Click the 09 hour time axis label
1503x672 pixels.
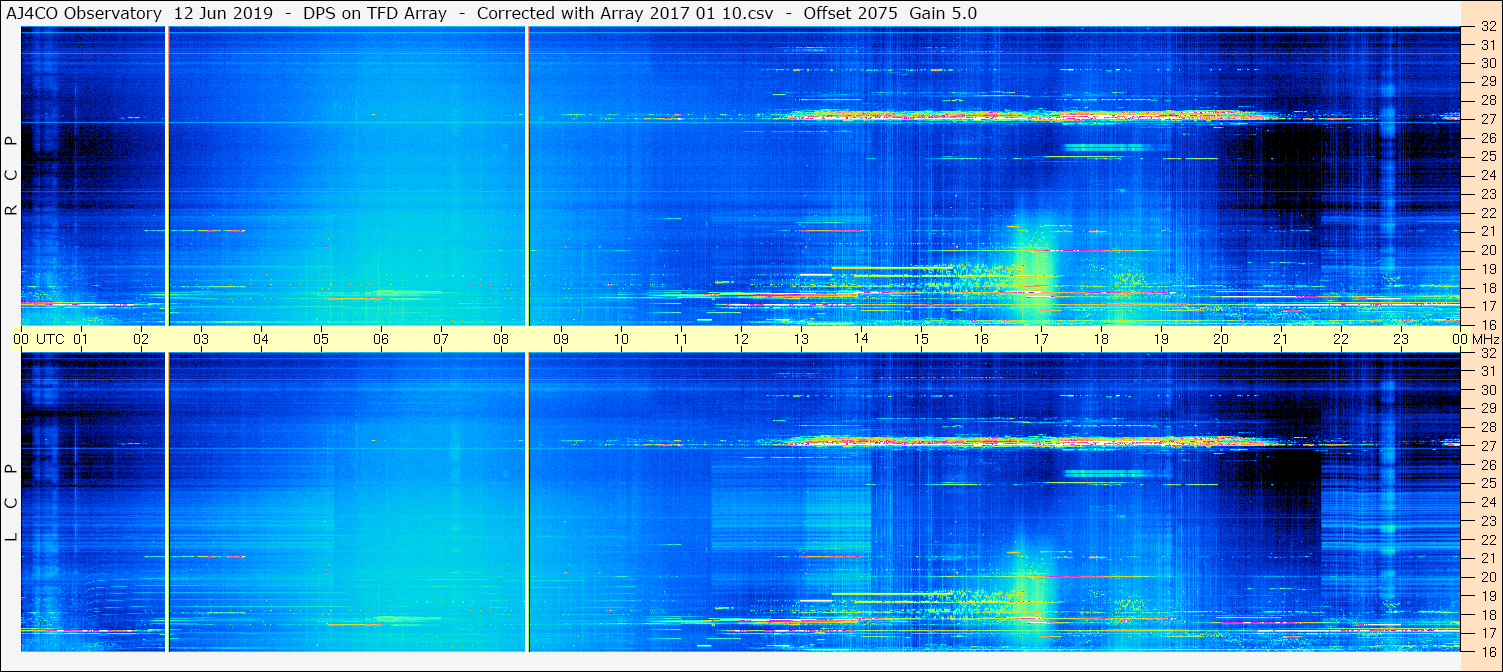[x=561, y=339]
